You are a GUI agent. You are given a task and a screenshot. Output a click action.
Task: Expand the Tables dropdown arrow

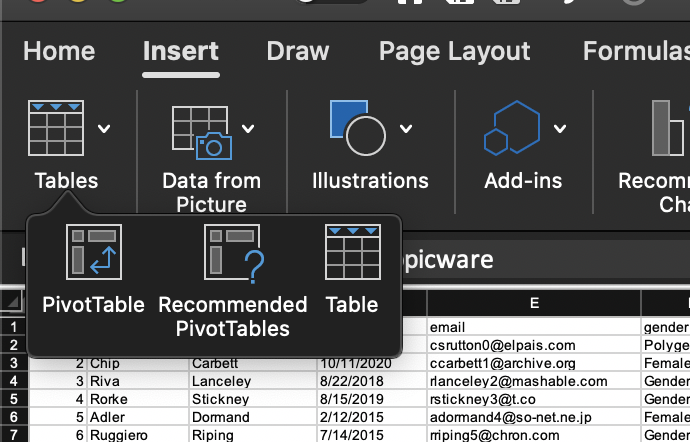click(104, 129)
